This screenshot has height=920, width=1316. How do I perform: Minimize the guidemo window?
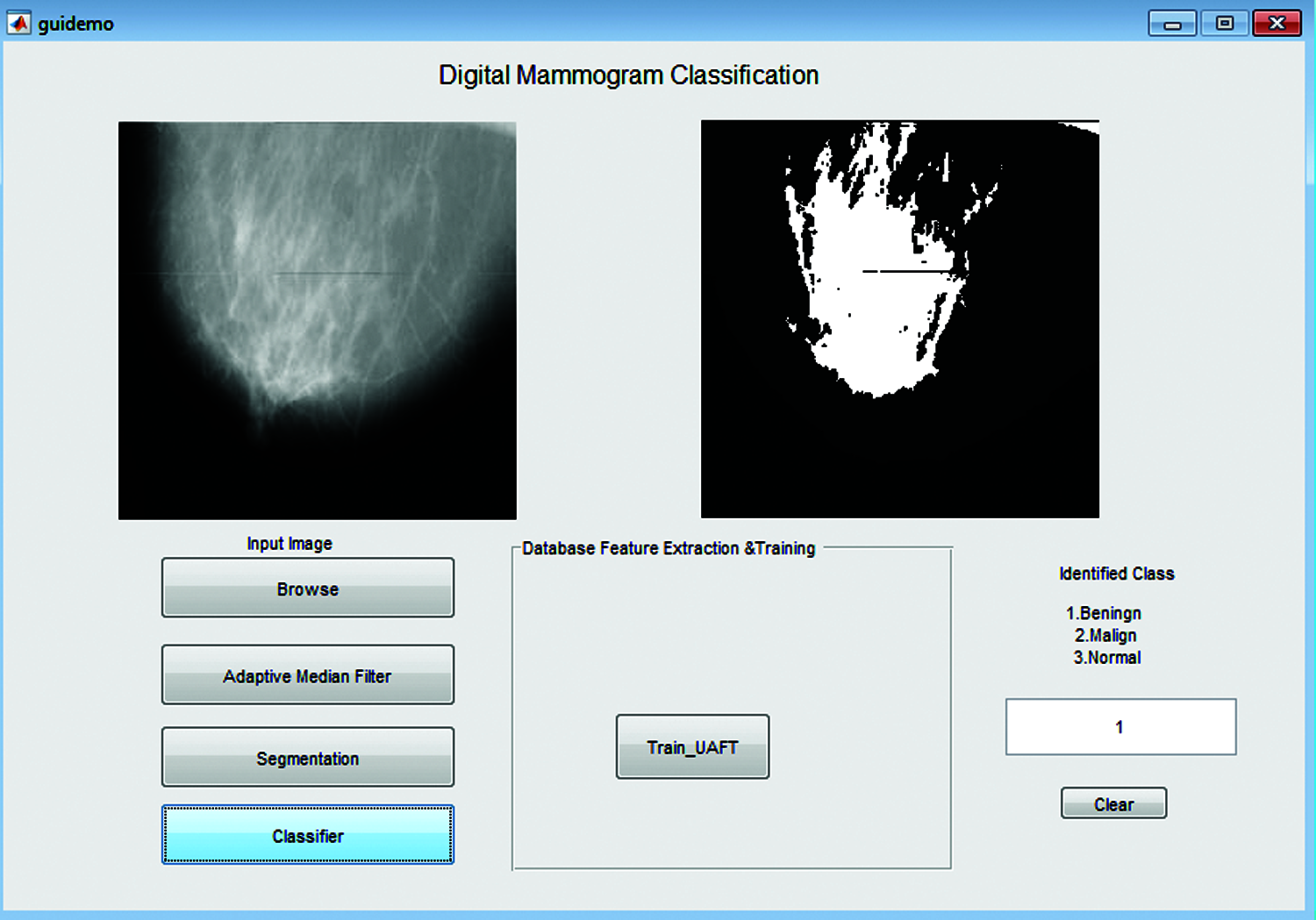pyautogui.click(x=1172, y=24)
